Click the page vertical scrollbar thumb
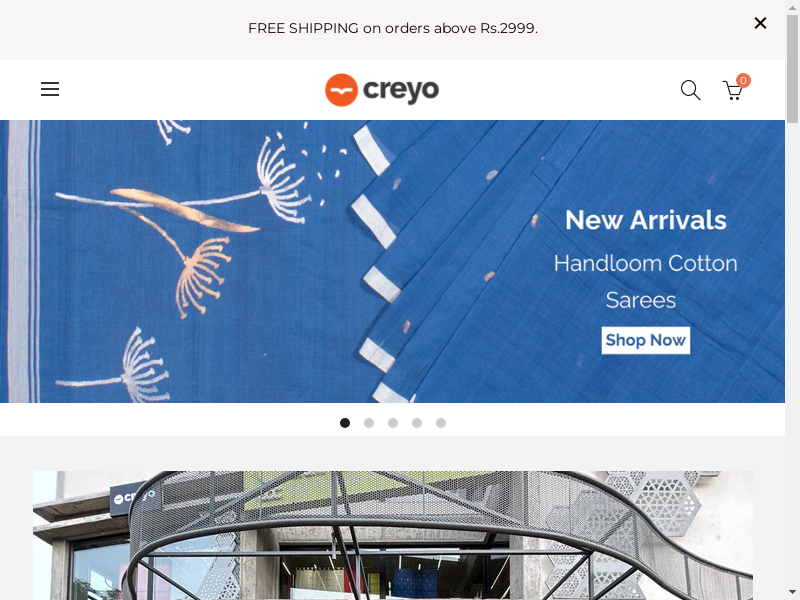This screenshot has height=600, width=800. click(x=792, y=68)
